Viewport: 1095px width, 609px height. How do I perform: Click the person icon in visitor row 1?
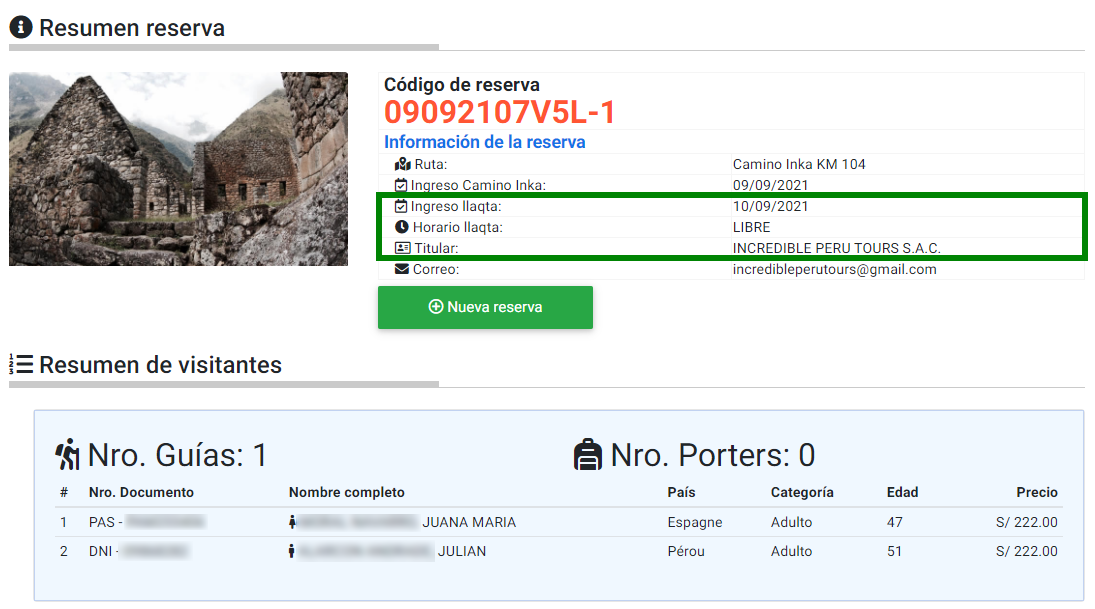coord(293,522)
